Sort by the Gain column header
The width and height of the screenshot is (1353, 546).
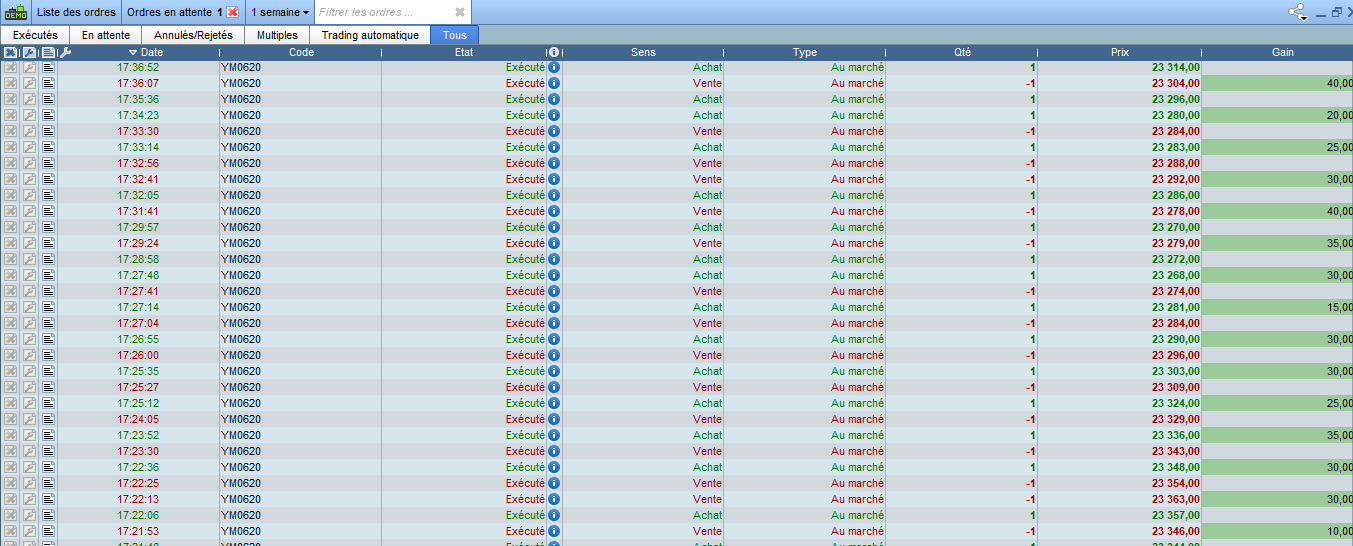pyautogui.click(x=1283, y=52)
